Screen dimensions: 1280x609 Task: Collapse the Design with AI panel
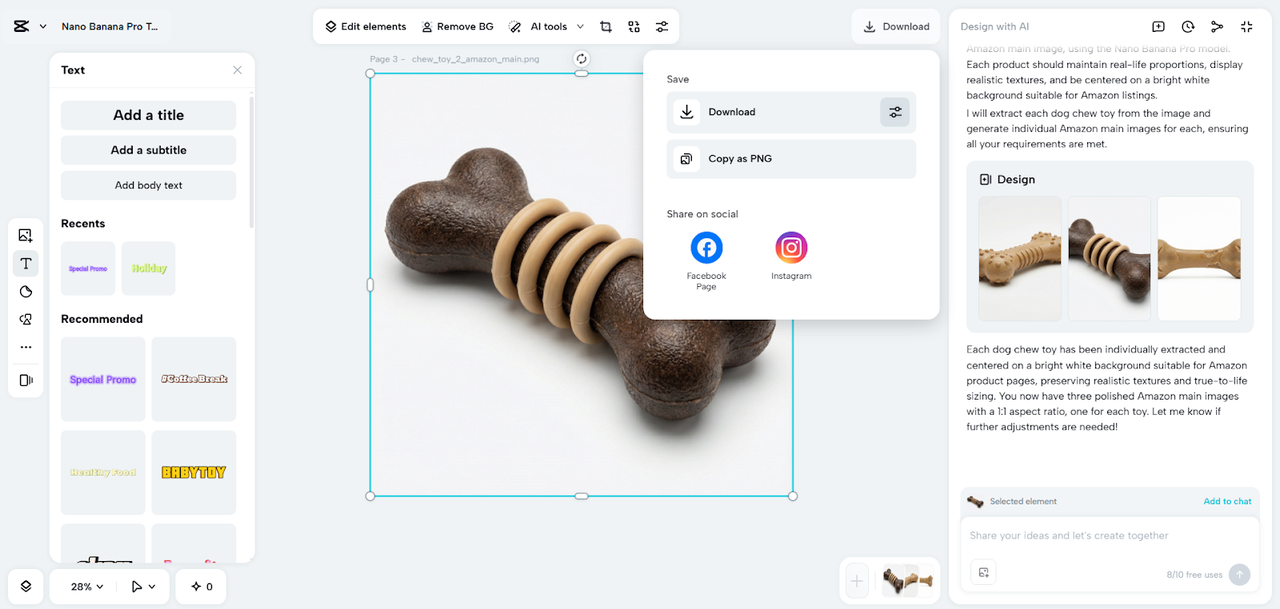(1246, 27)
